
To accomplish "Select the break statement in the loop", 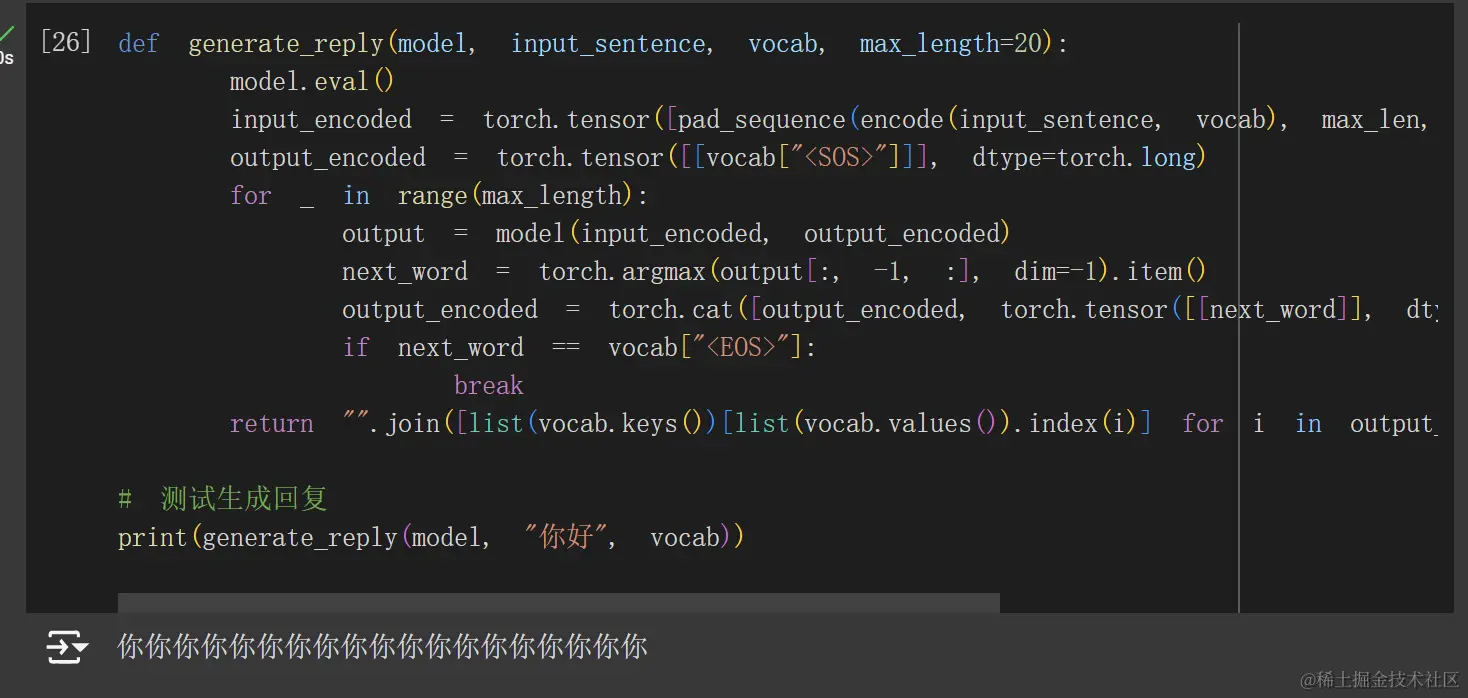I will [x=488, y=384].
